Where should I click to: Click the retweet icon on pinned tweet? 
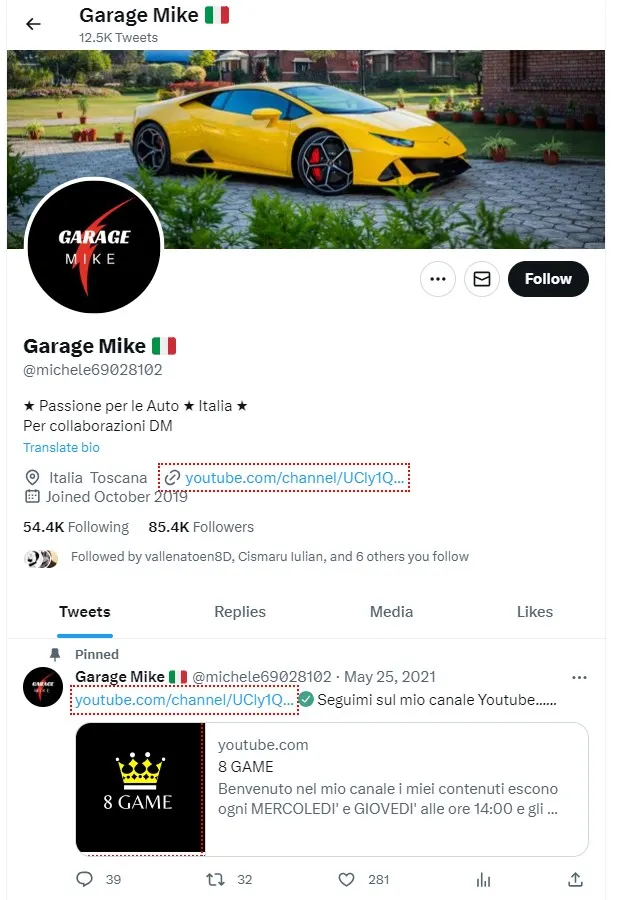(x=214, y=879)
